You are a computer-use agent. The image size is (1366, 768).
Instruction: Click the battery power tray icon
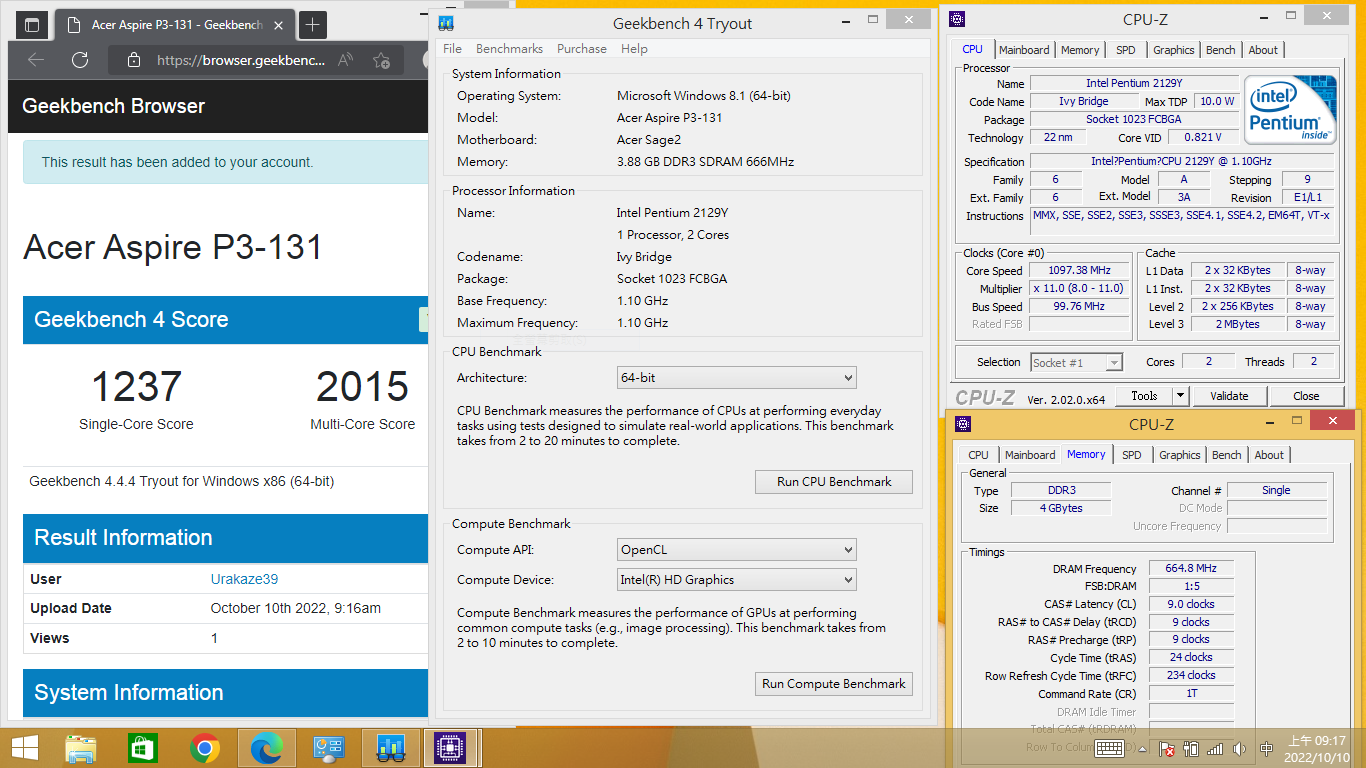pyautogui.click(x=1191, y=748)
